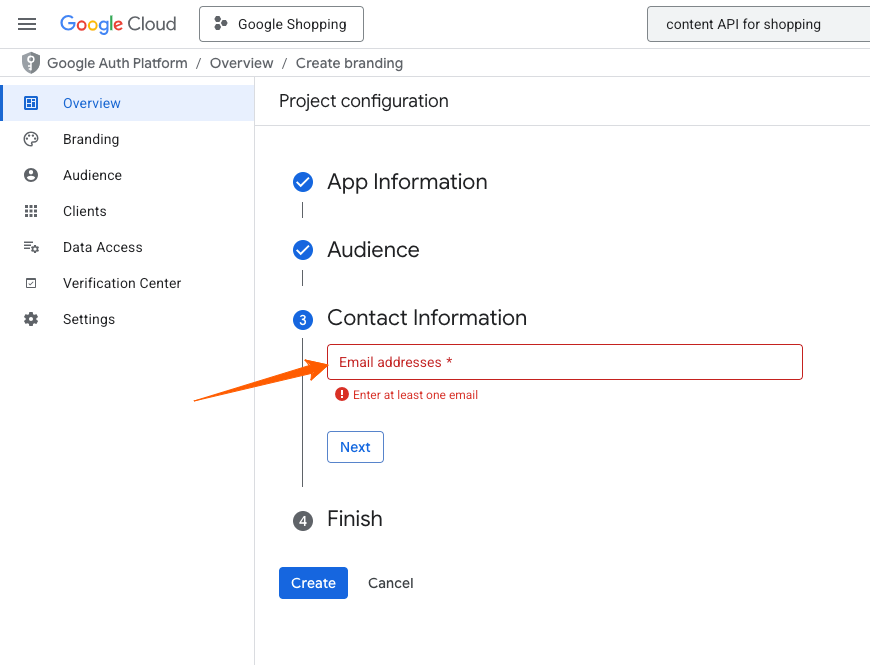Viewport: 870px width, 665px height.
Task: Click the Clients grid icon
Action: click(x=31, y=211)
